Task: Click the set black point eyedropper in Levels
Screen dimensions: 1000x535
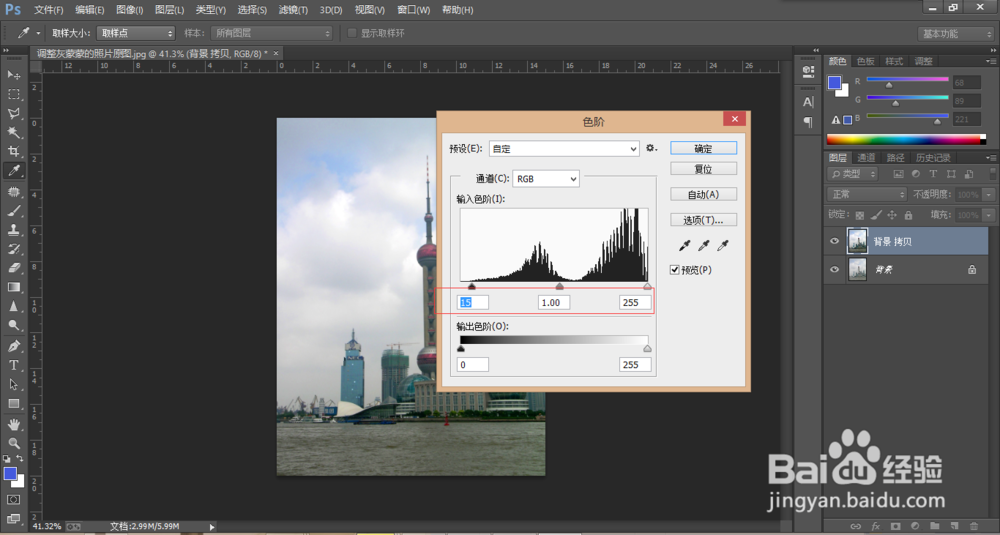Action: click(685, 246)
